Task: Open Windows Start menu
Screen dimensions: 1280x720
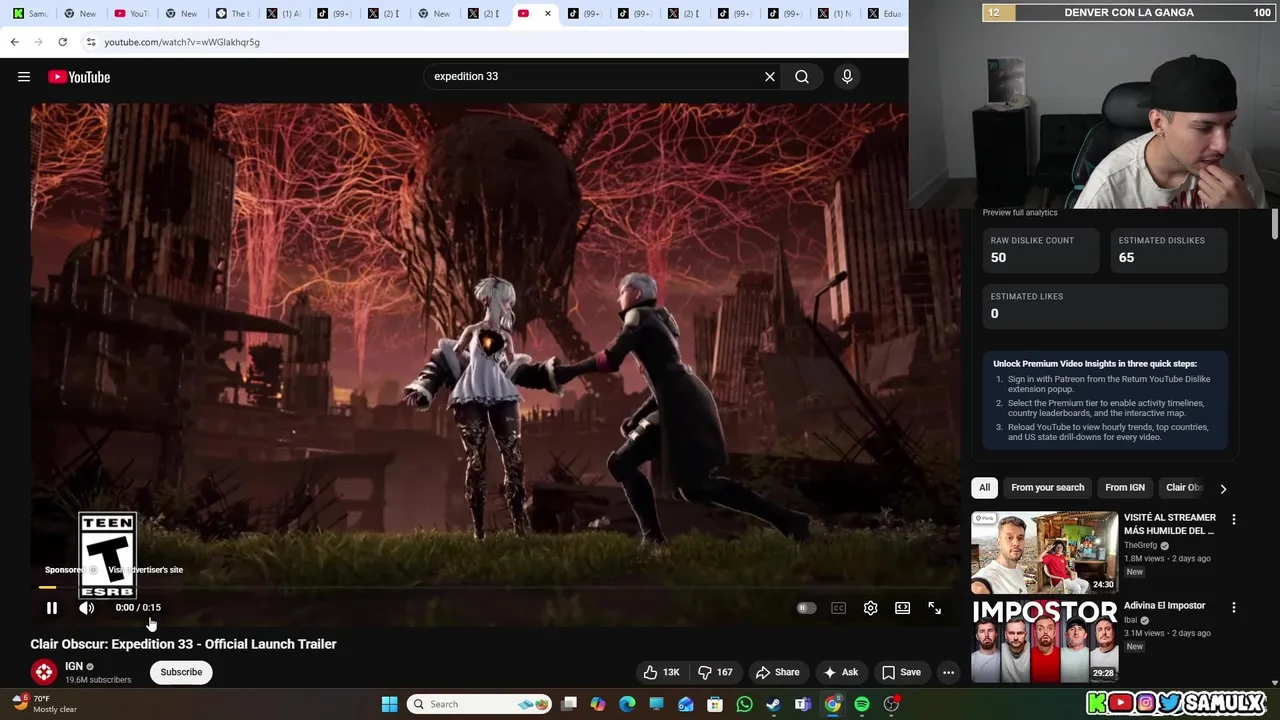Action: coord(389,704)
